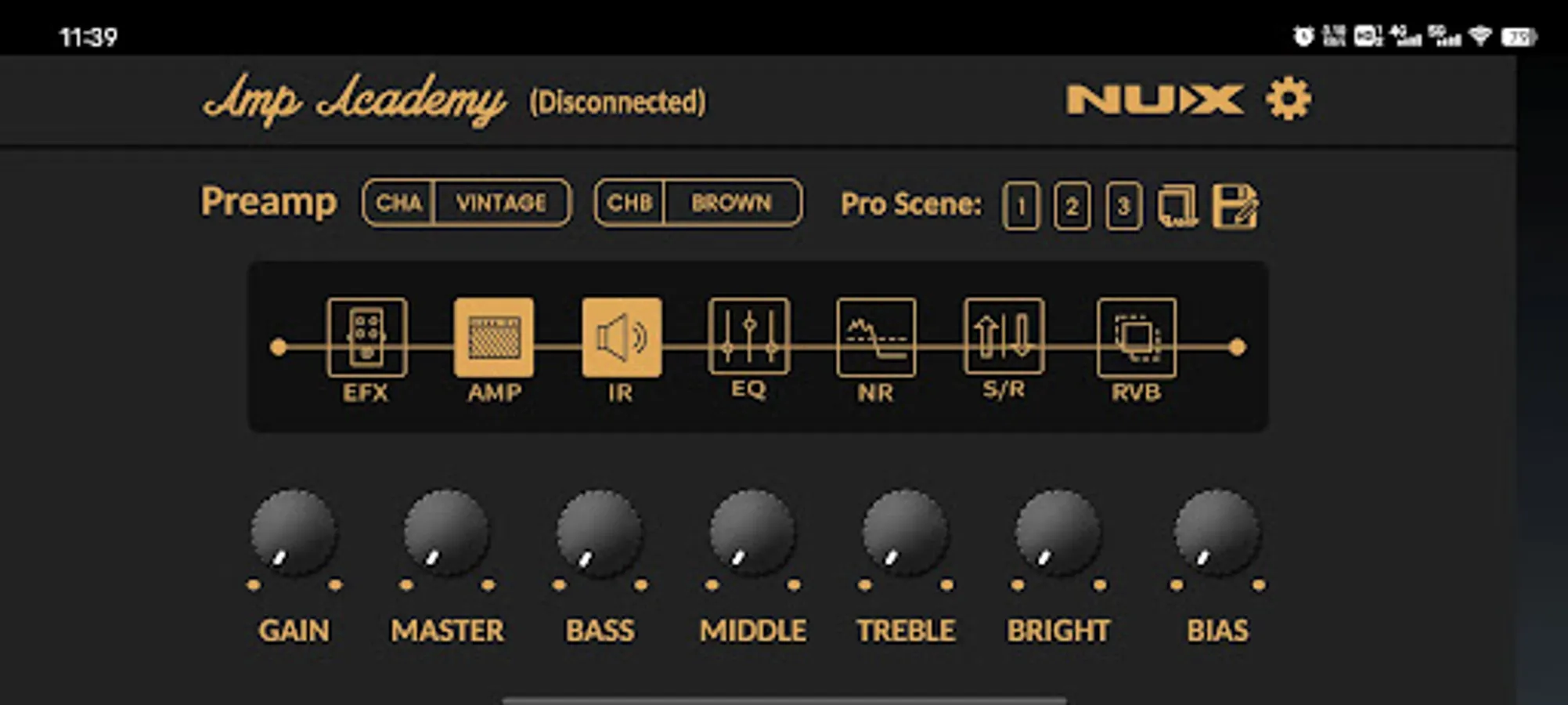Screen dimensions: 1568x705
Task: Adjust the MIDDLE knob
Action: tap(752, 533)
